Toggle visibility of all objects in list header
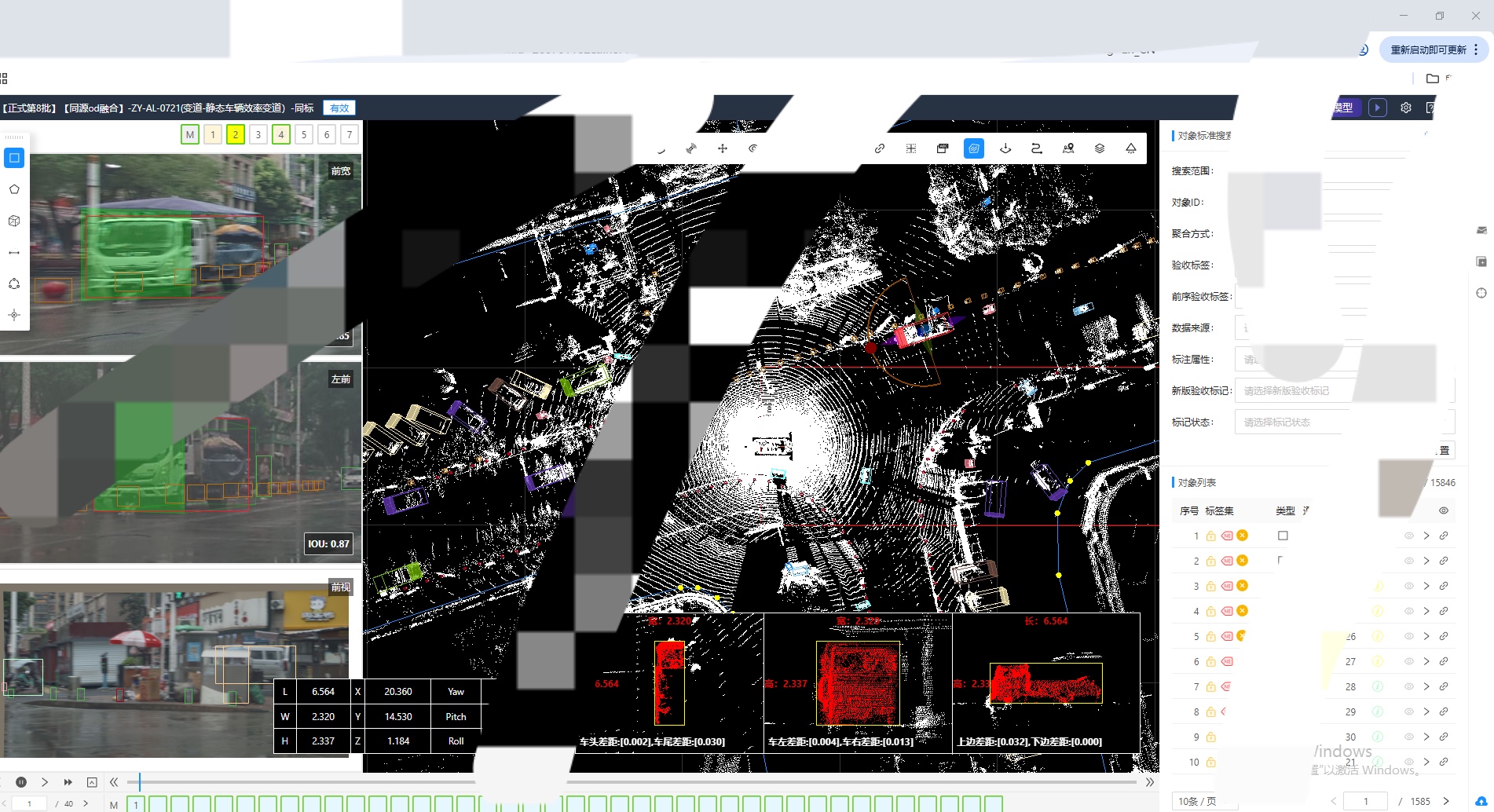This screenshot has width=1494, height=812. coord(1444,510)
